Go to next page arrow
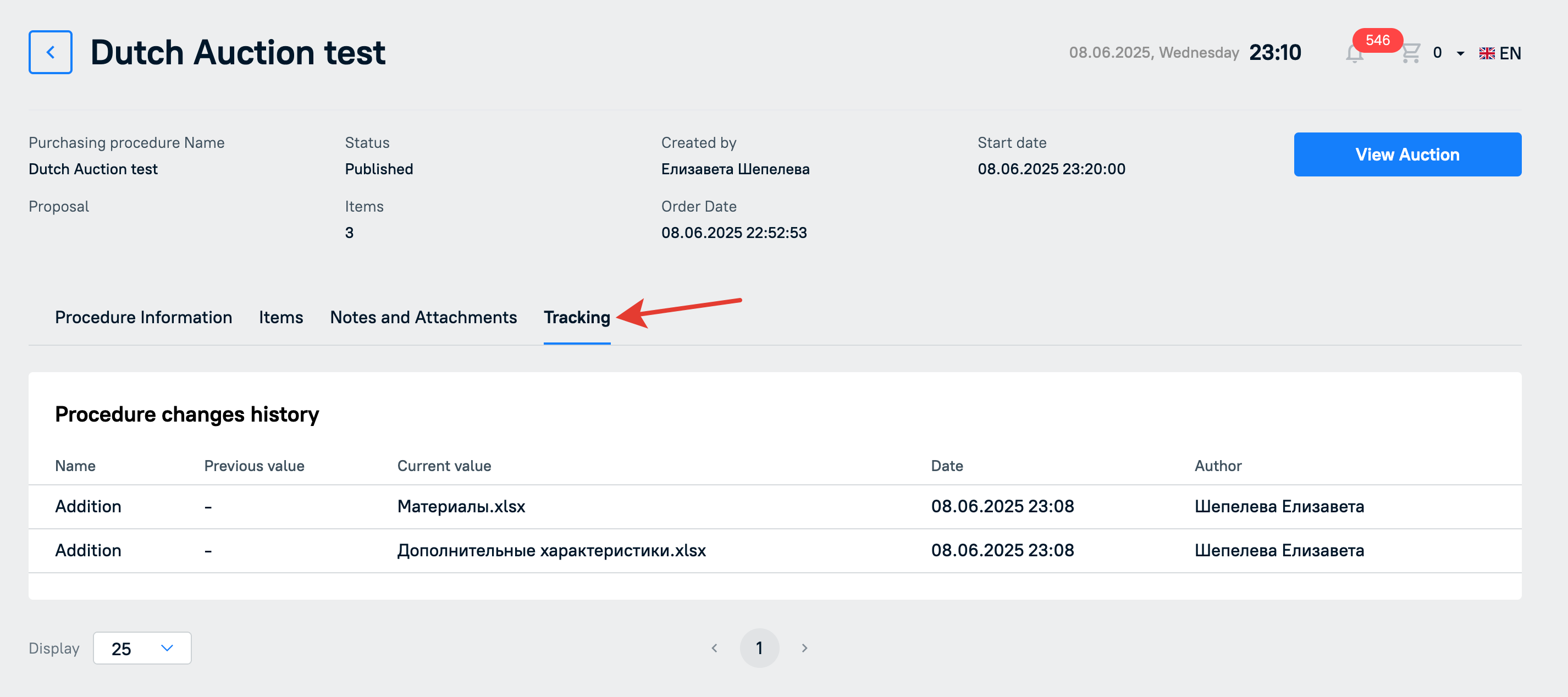The image size is (1568, 697). (804, 648)
